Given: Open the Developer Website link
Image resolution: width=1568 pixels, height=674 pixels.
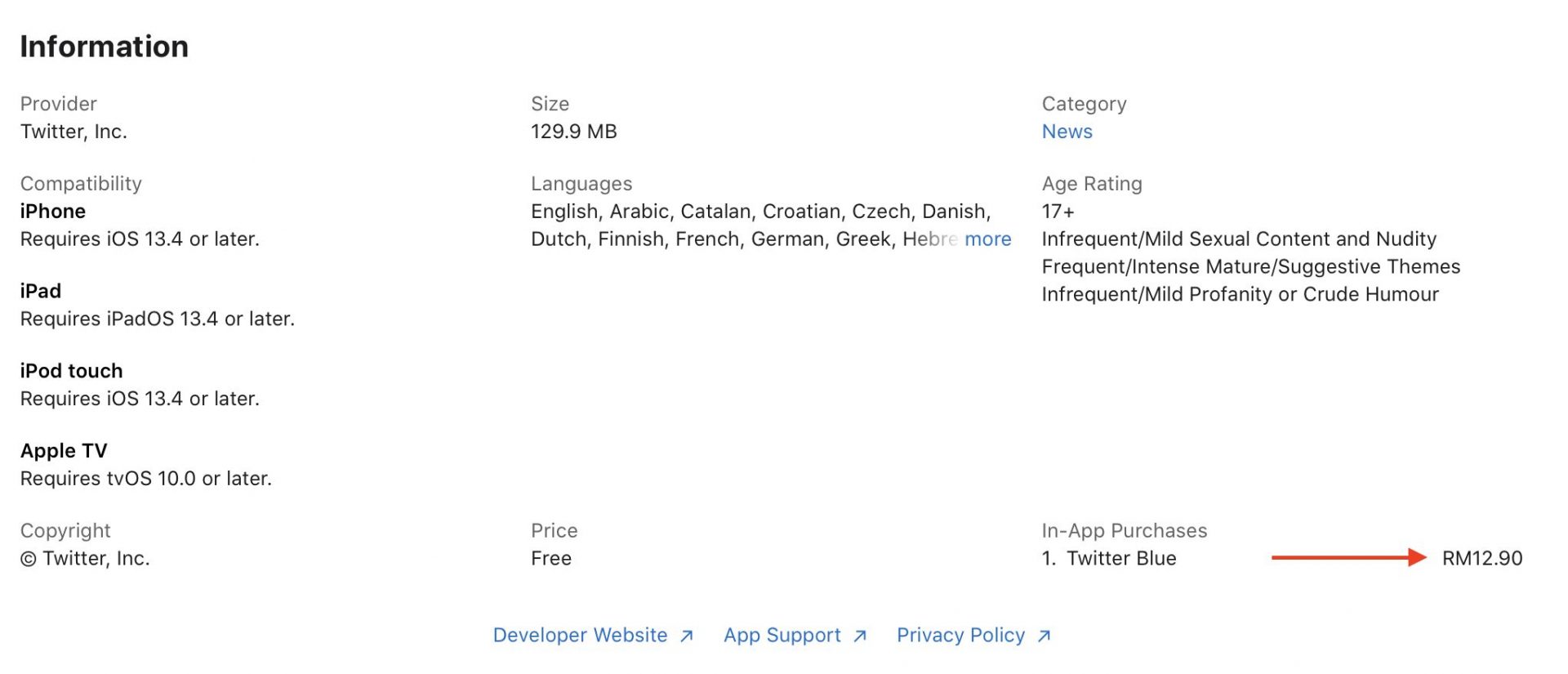Looking at the screenshot, I should (580, 636).
